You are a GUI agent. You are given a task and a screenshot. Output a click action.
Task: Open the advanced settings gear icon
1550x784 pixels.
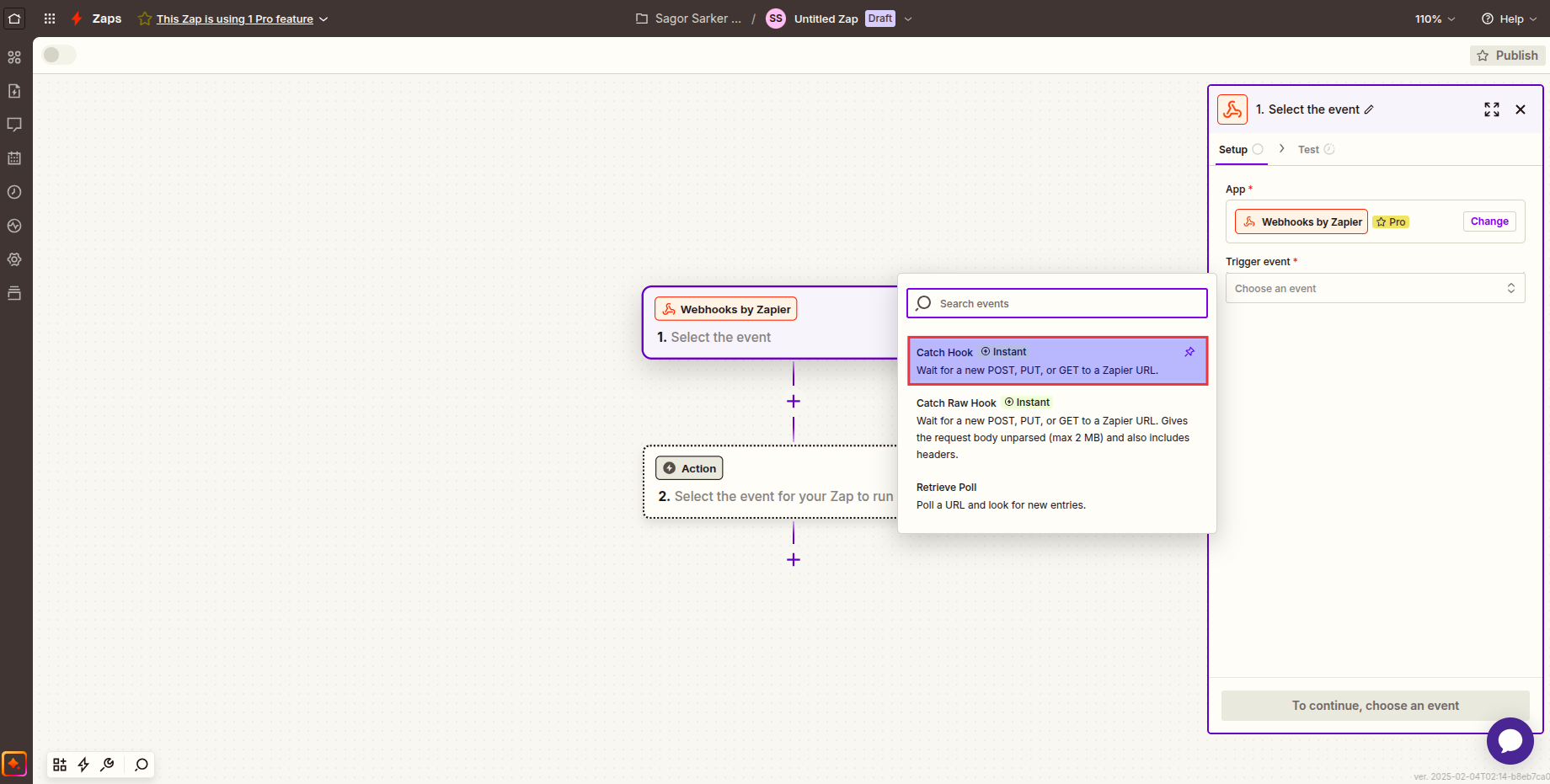coord(14,259)
